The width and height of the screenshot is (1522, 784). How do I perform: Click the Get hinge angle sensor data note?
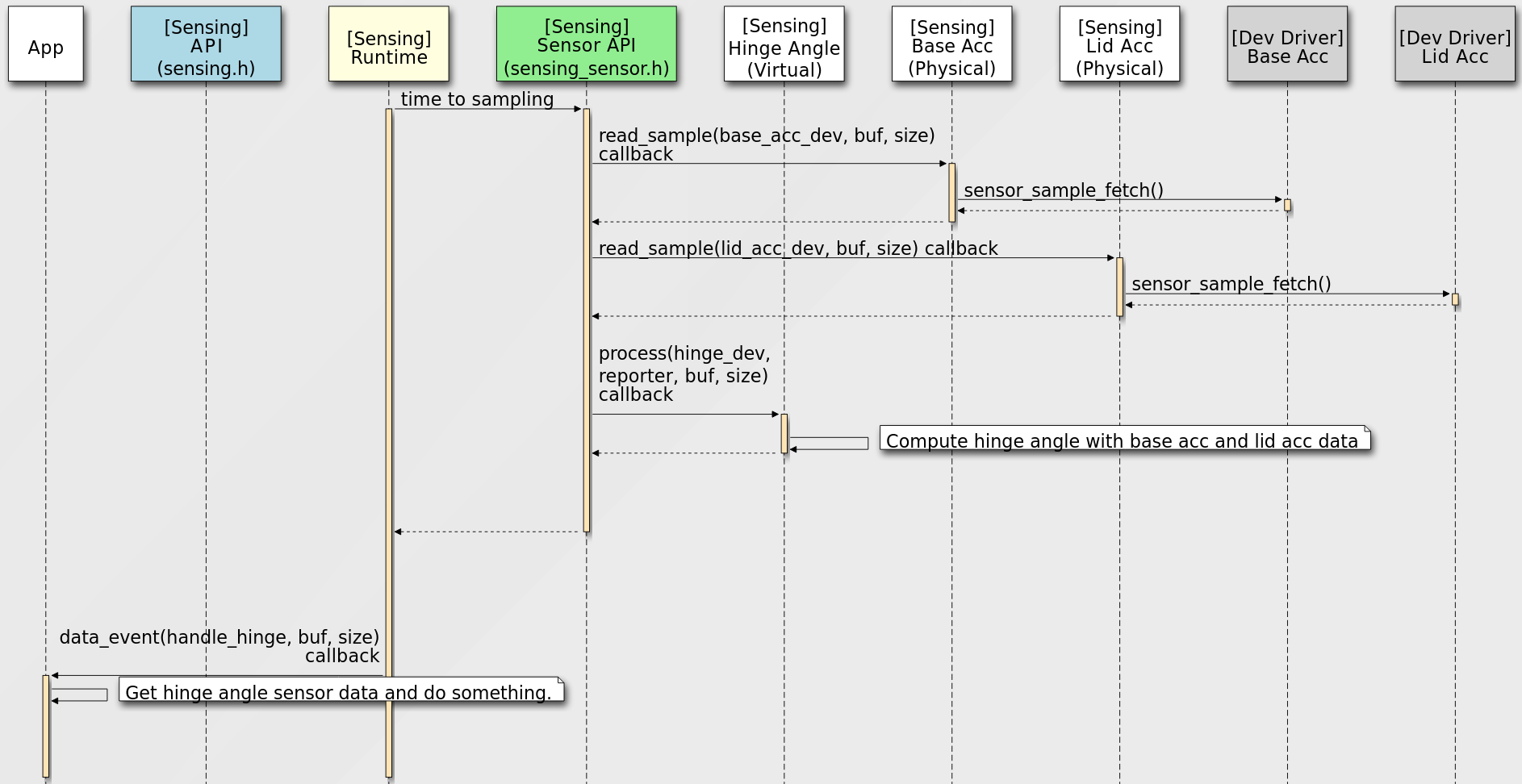(341, 692)
